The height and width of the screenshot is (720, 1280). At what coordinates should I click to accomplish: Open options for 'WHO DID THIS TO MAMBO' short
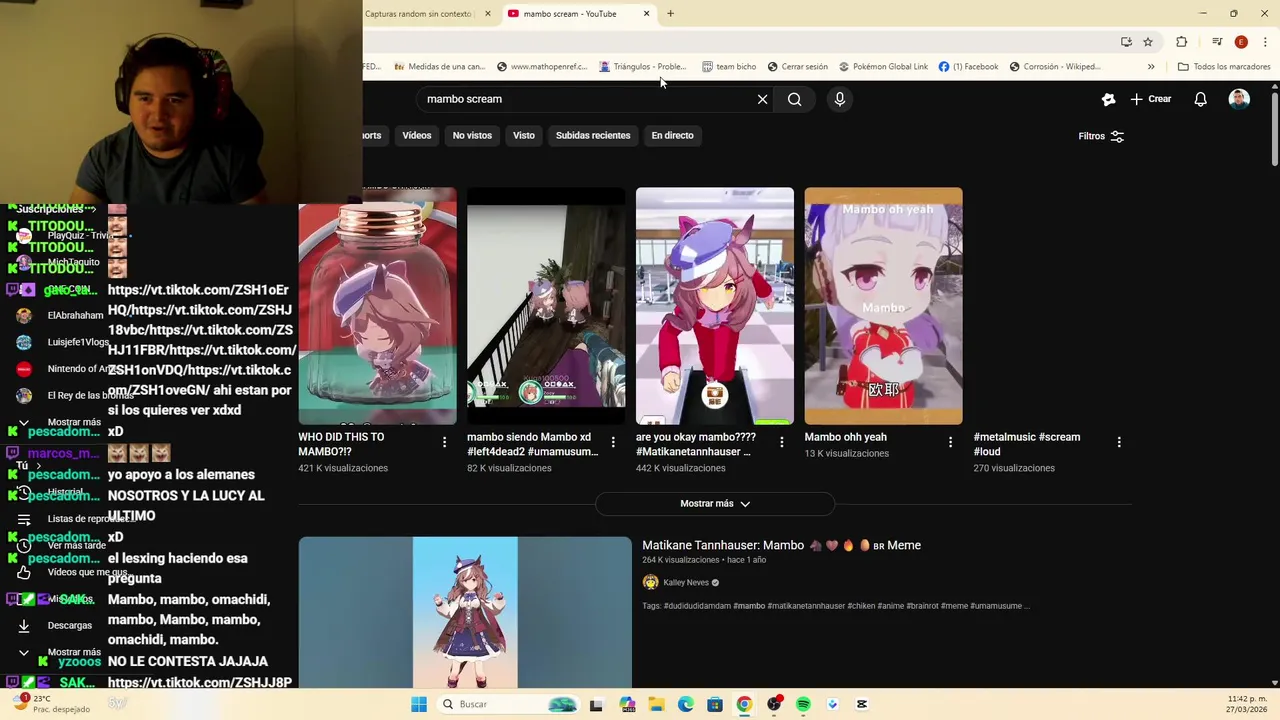pyautogui.click(x=445, y=442)
